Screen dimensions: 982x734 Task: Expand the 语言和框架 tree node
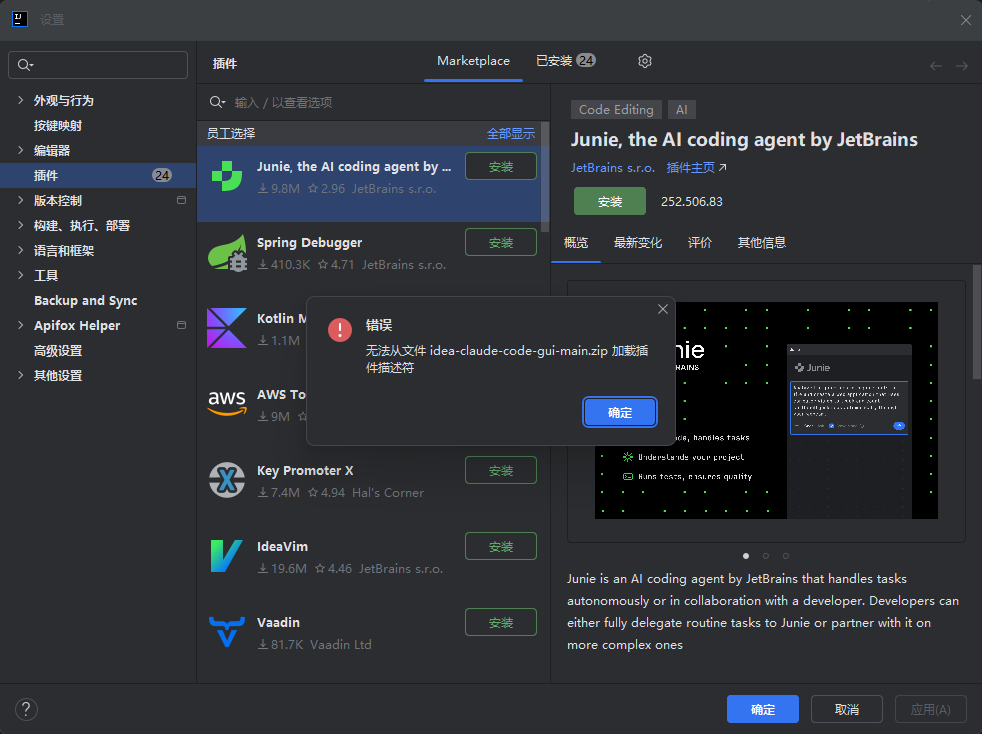pos(21,251)
